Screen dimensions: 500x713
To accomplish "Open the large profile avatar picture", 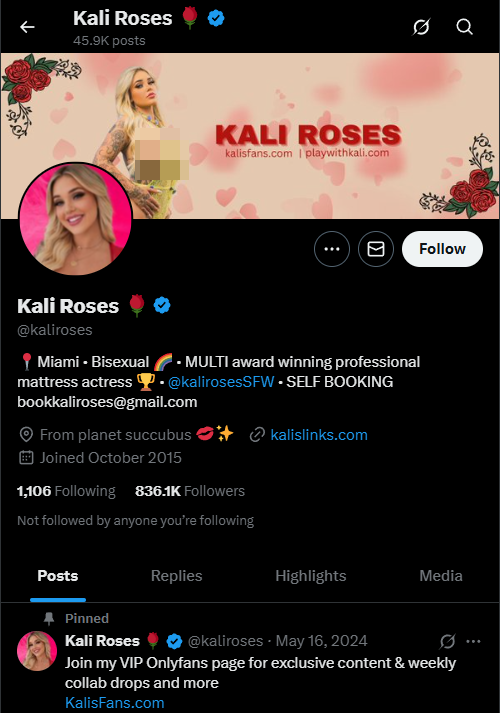I will click(75, 219).
